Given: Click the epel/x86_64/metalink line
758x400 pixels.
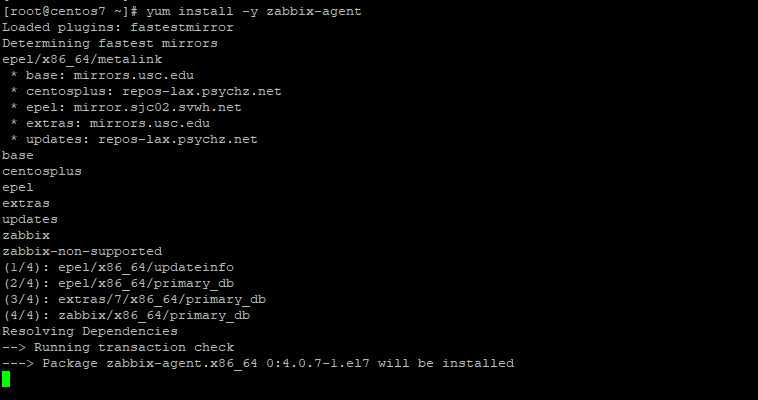Looking at the screenshot, I should pos(82,59).
